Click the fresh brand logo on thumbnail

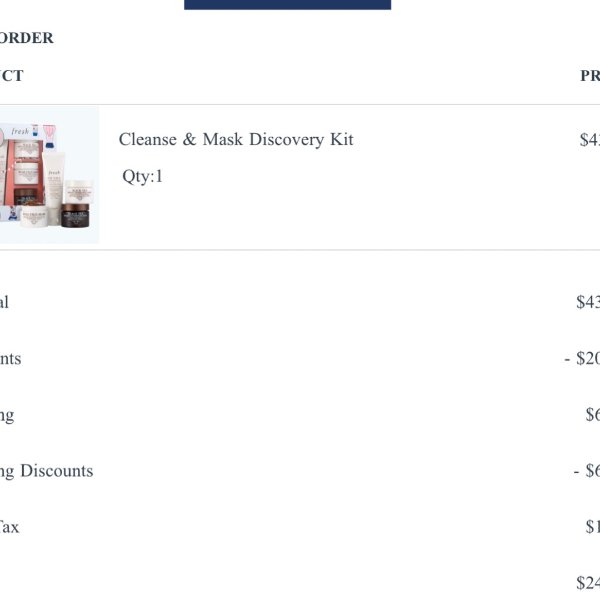(x=20, y=132)
